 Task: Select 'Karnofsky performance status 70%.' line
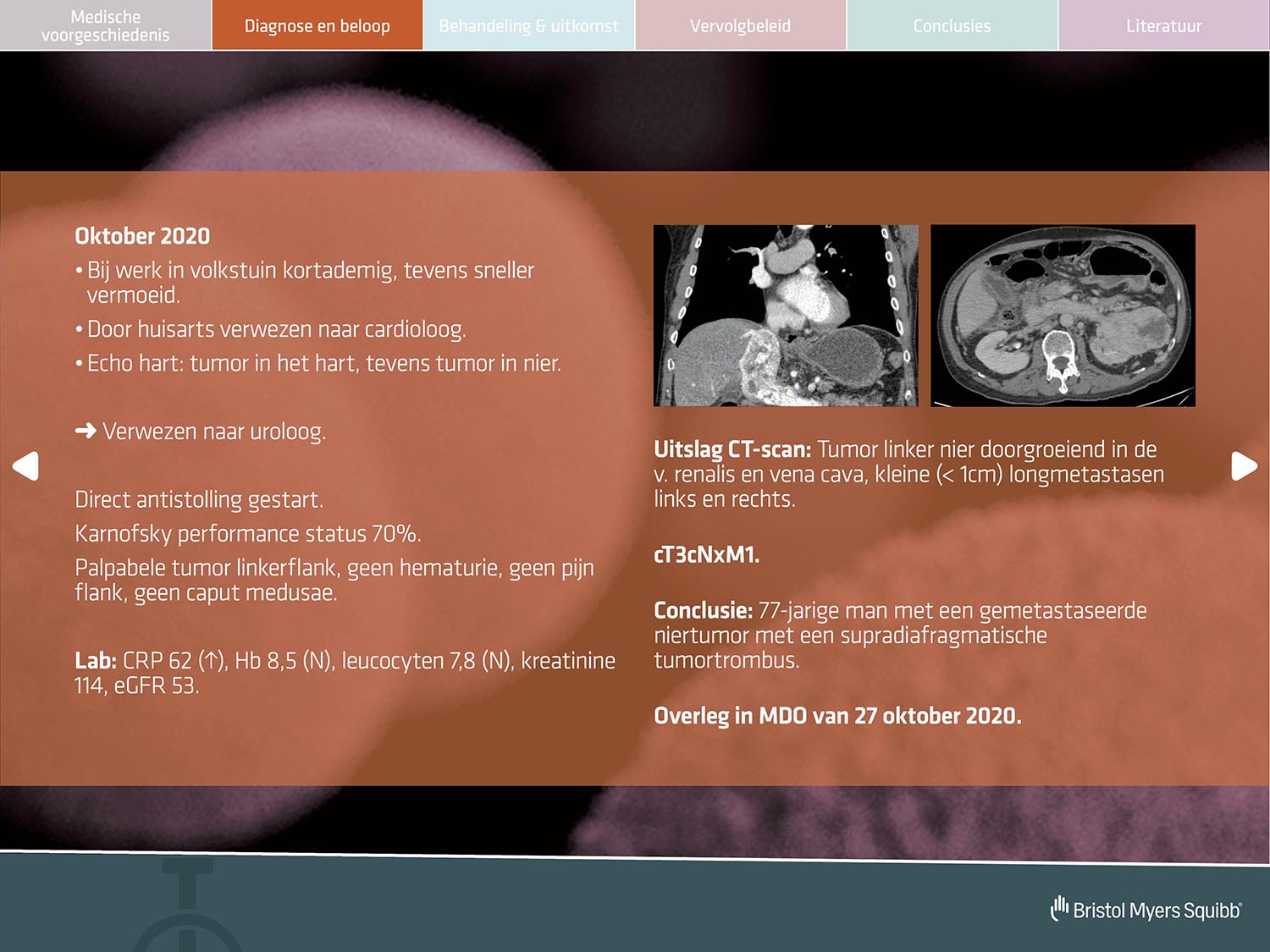(248, 534)
